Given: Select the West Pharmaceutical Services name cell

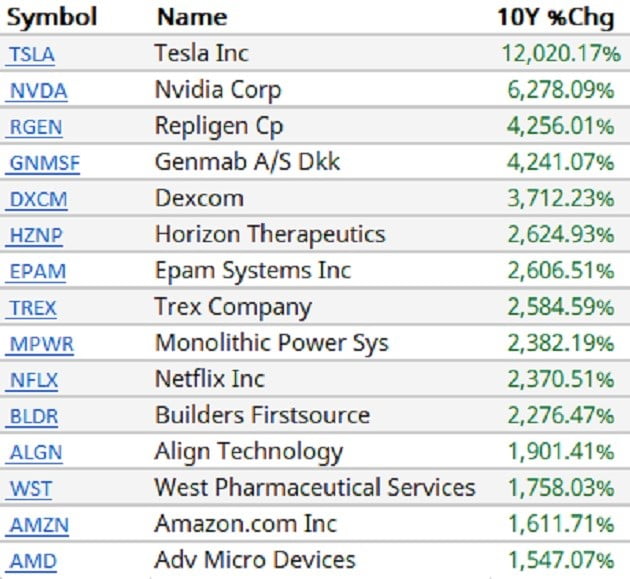Looking at the screenshot, I should [x=314, y=488].
